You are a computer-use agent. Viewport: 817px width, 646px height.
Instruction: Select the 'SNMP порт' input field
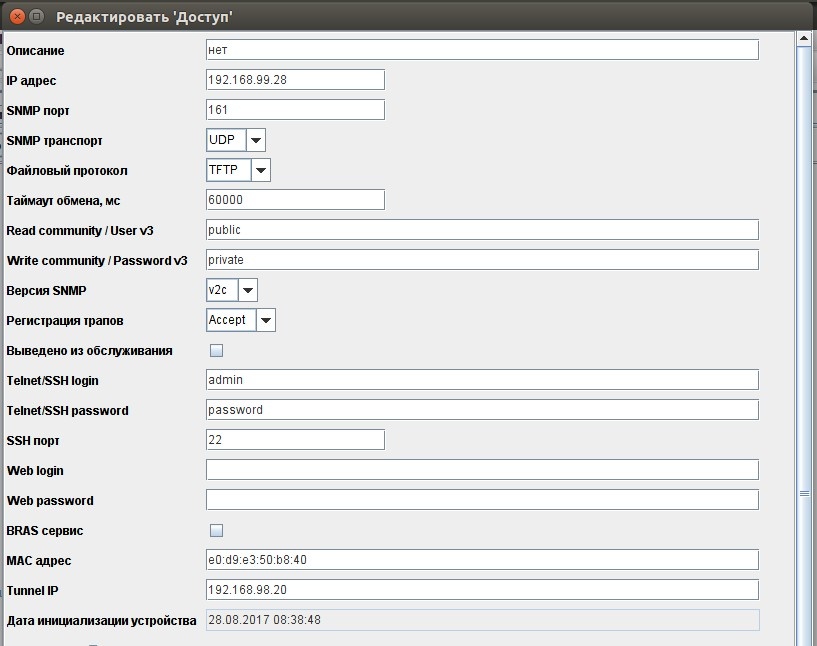pyautogui.click(x=295, y=110)
